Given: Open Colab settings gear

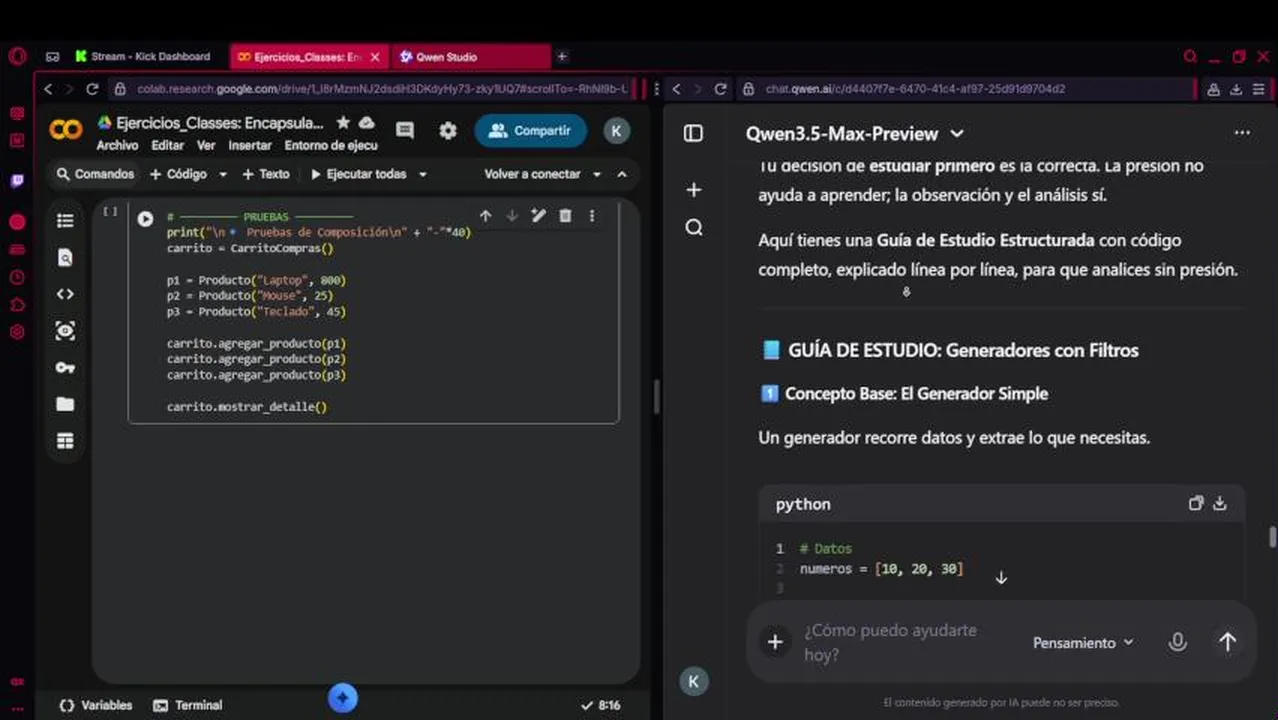Looking at the screenshot, I should 448,131.
